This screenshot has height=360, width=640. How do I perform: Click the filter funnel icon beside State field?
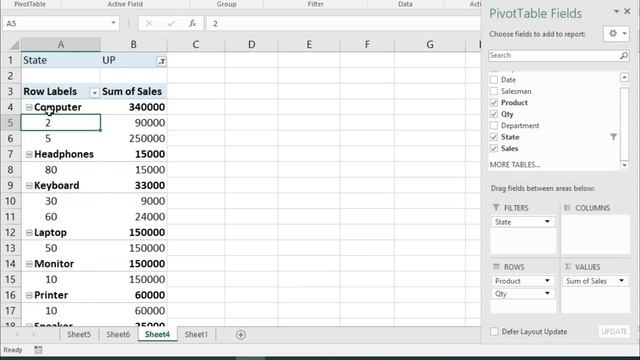[613, 137]
